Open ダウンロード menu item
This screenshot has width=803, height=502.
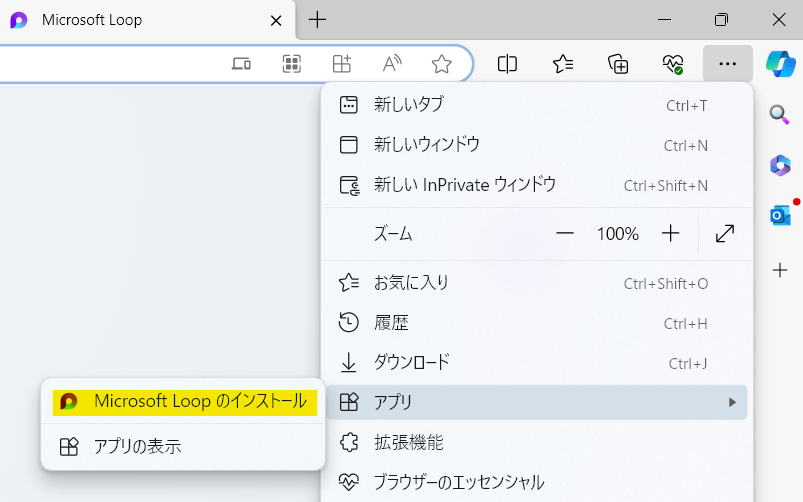click(x=537, y=363)
